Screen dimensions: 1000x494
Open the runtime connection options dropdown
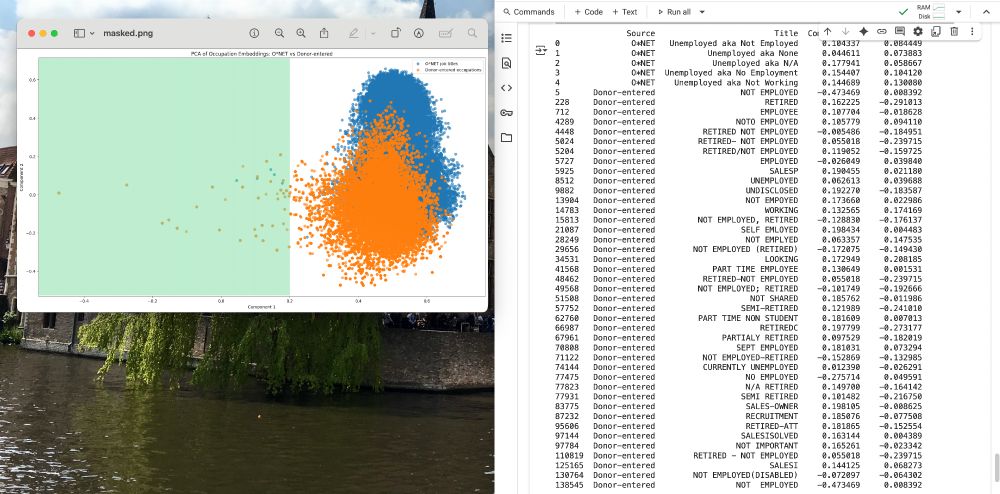pyautogui.click(x=959, y=11)
